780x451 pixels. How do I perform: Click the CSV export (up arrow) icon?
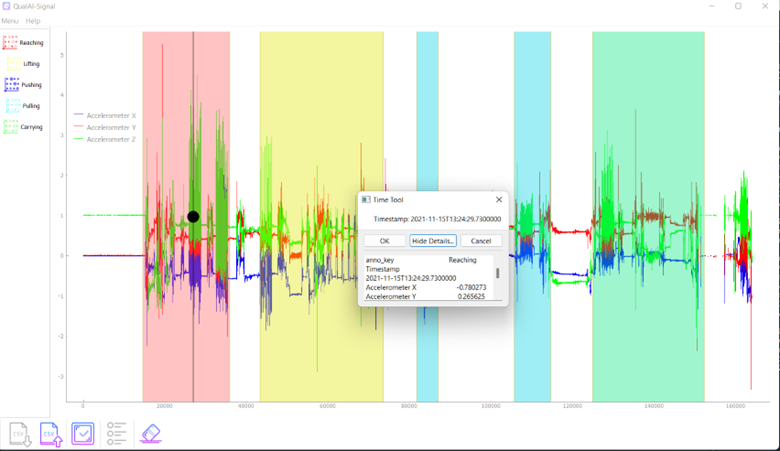[x=51, y=434]
